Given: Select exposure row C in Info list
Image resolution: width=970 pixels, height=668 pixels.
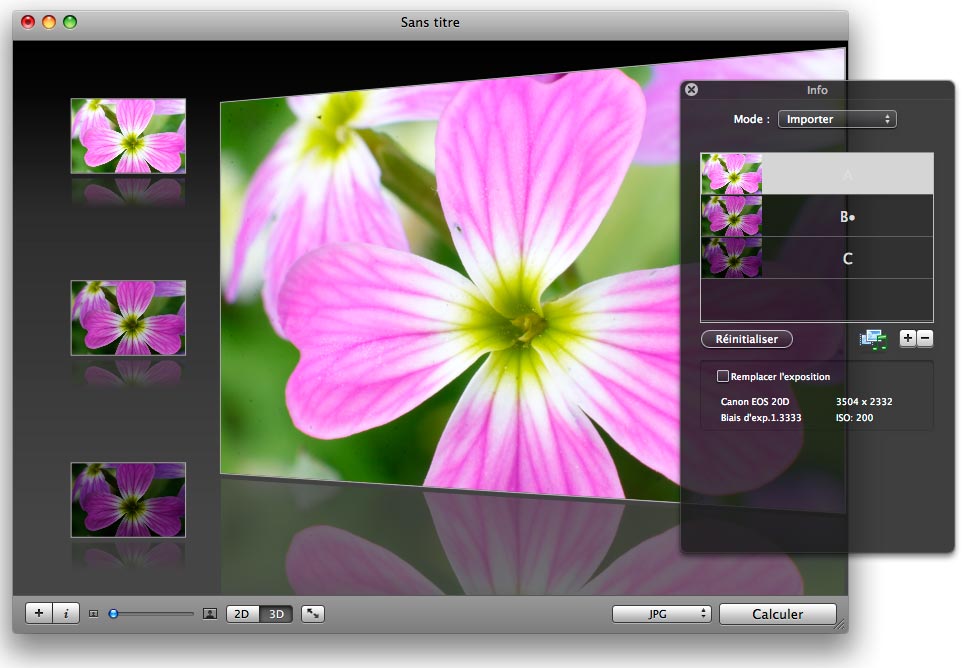Looking at the screenshot, I should tap(817, 257).
